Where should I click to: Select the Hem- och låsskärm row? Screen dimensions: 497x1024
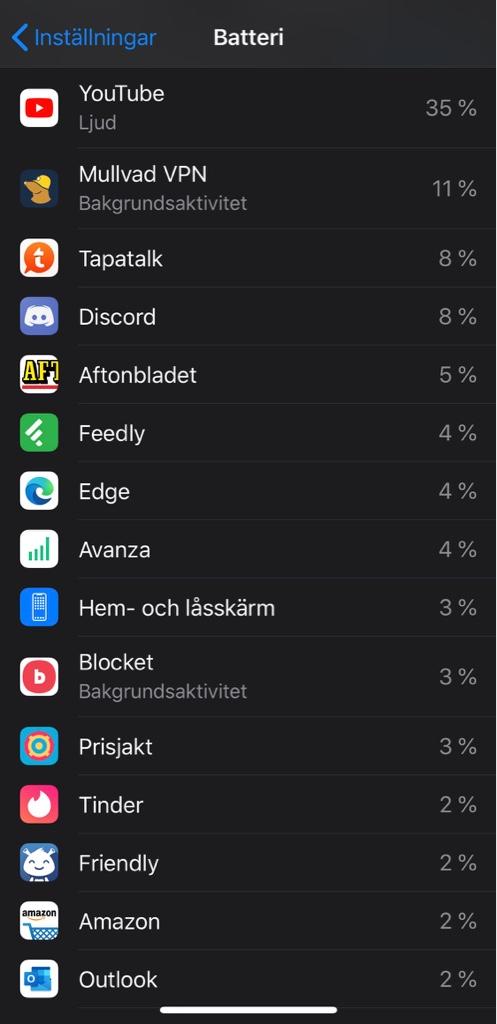click(248, 607)
